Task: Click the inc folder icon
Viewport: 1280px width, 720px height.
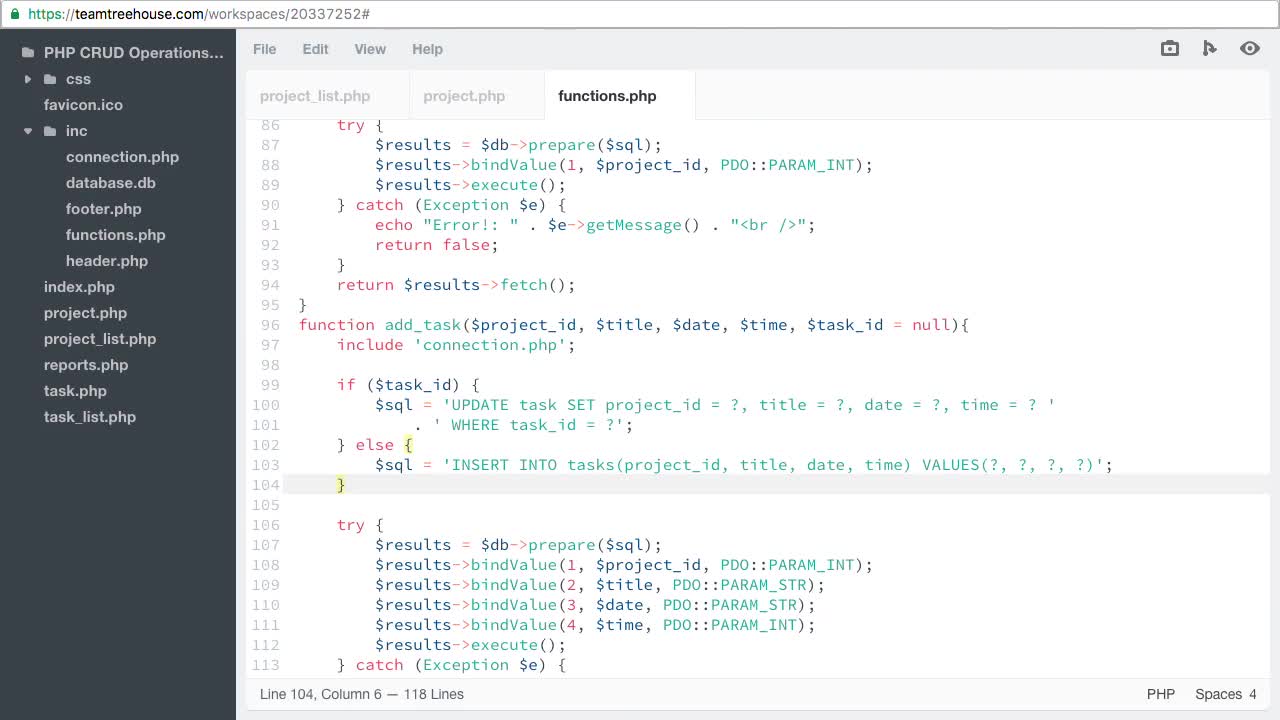Action: tap(50, 131)
